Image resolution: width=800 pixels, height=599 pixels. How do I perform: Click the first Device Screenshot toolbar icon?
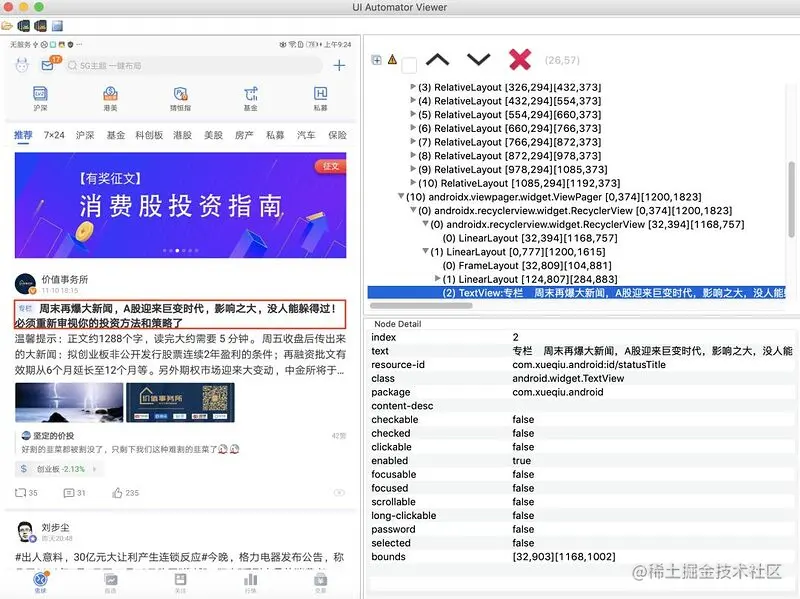coord(23,25)
